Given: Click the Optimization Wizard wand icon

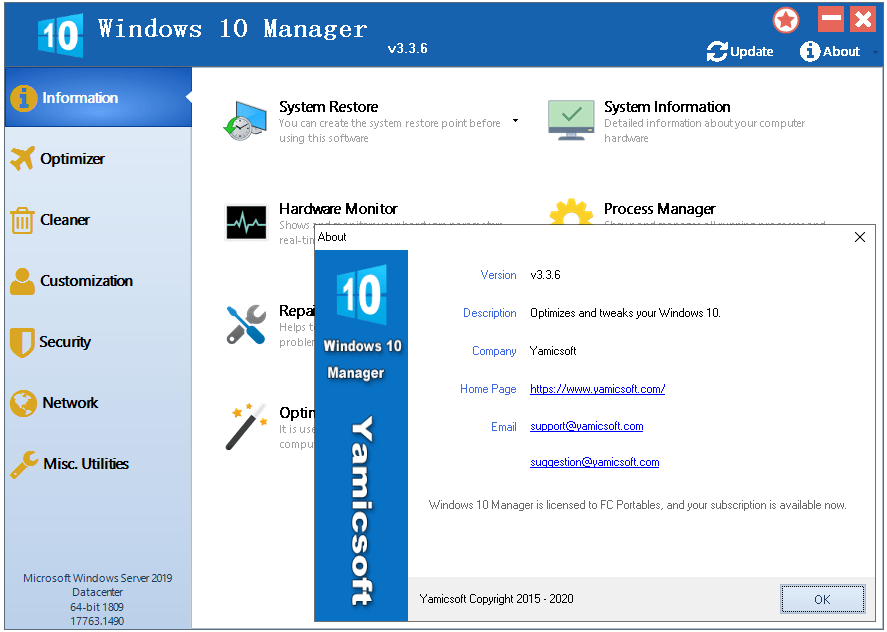Looking at the screenshot, I should pos(246,427).
